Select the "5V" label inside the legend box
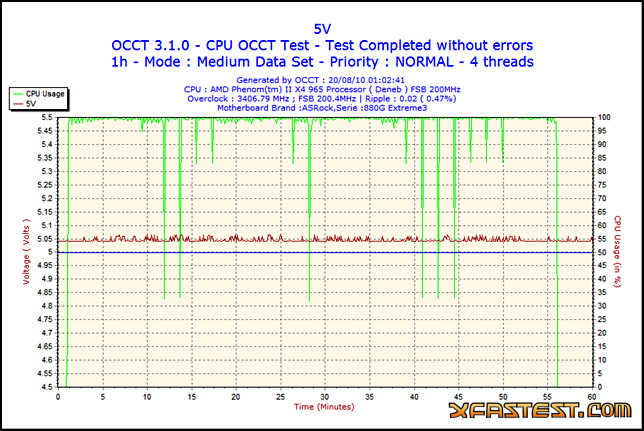 tap(31, 104)
